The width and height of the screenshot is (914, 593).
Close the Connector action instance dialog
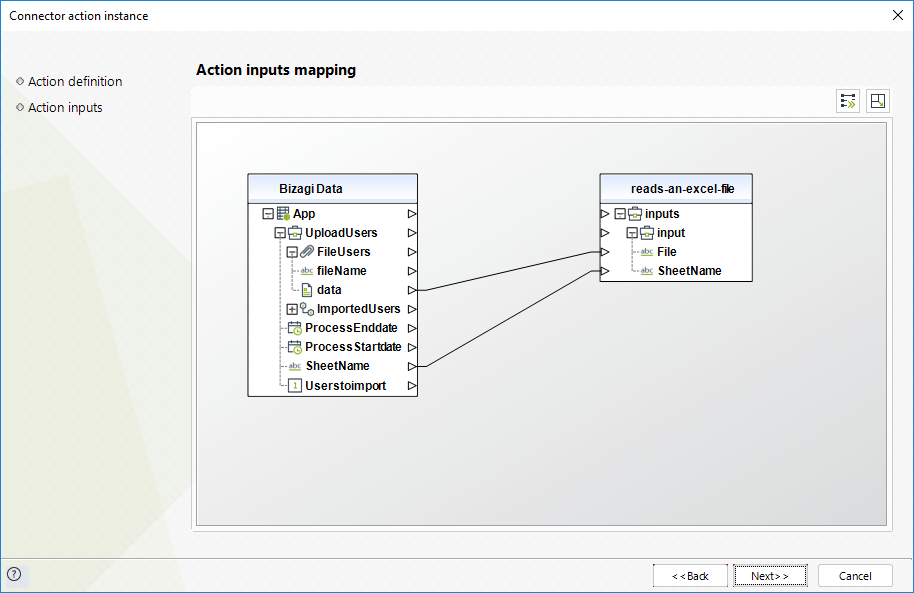898,15
